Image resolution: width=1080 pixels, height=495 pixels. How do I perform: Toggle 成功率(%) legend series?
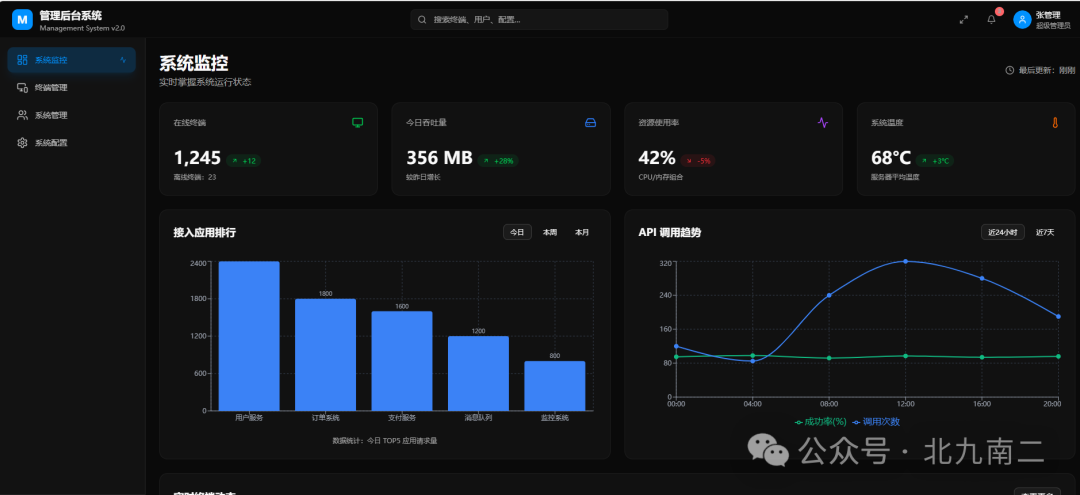tap(821, 421)
